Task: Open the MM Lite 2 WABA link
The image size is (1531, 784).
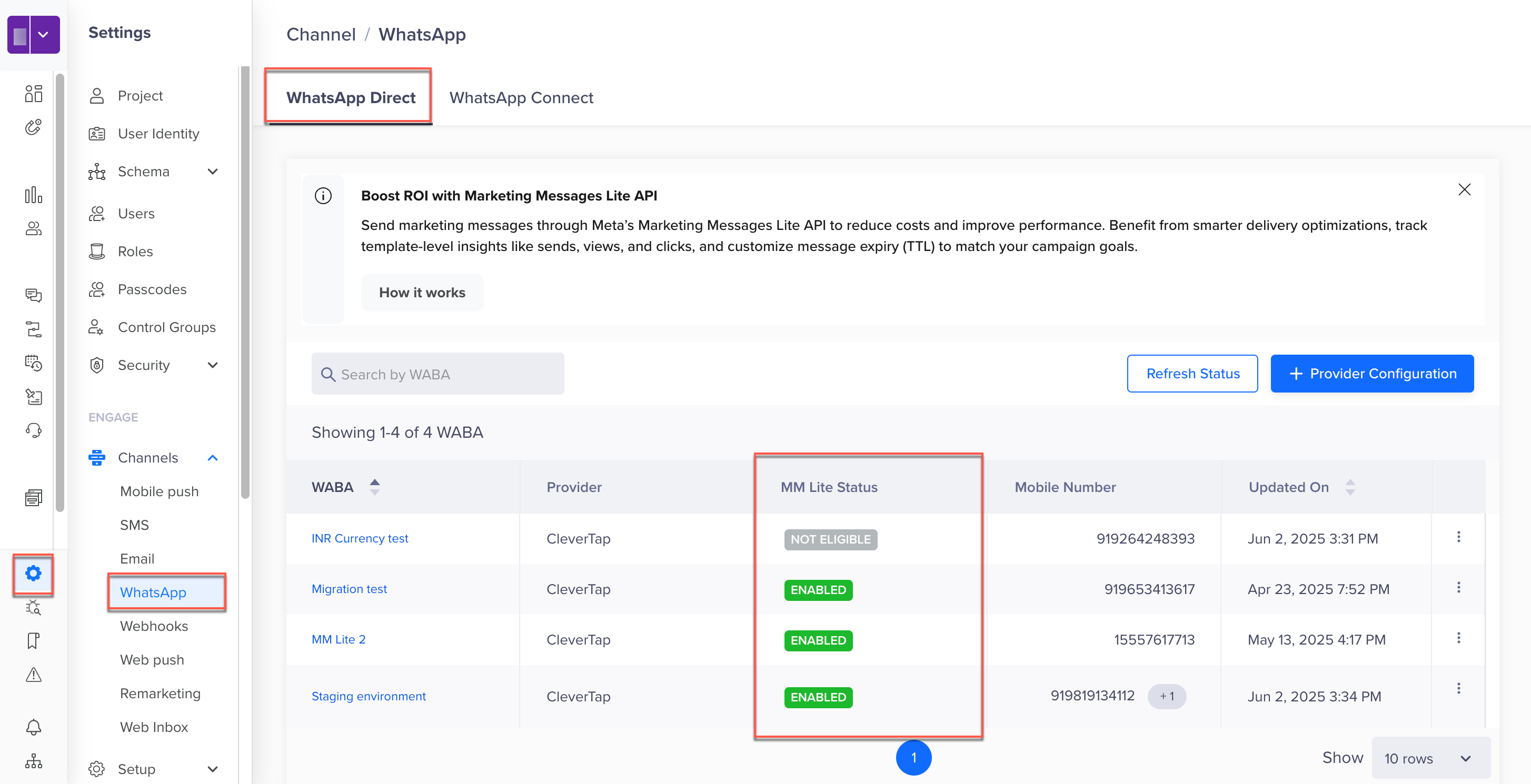Action: (338, 639)
